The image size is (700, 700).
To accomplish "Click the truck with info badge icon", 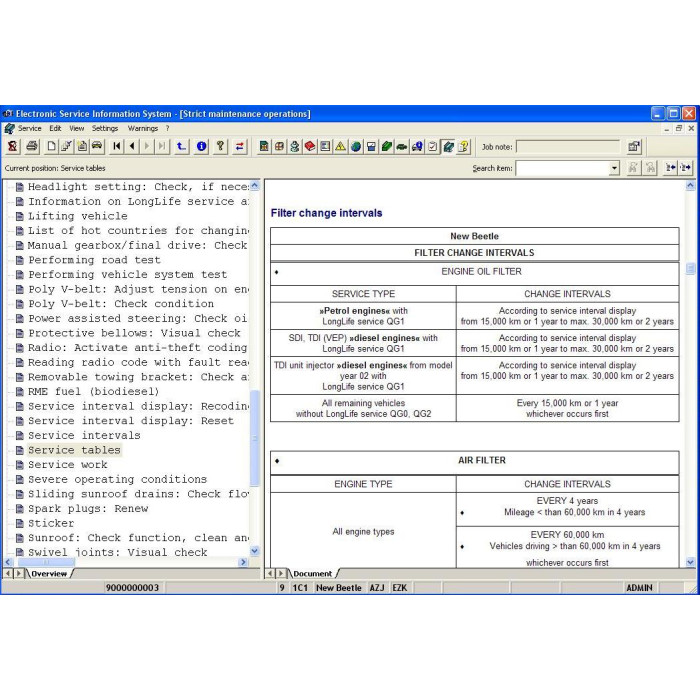I will point(417,146).
